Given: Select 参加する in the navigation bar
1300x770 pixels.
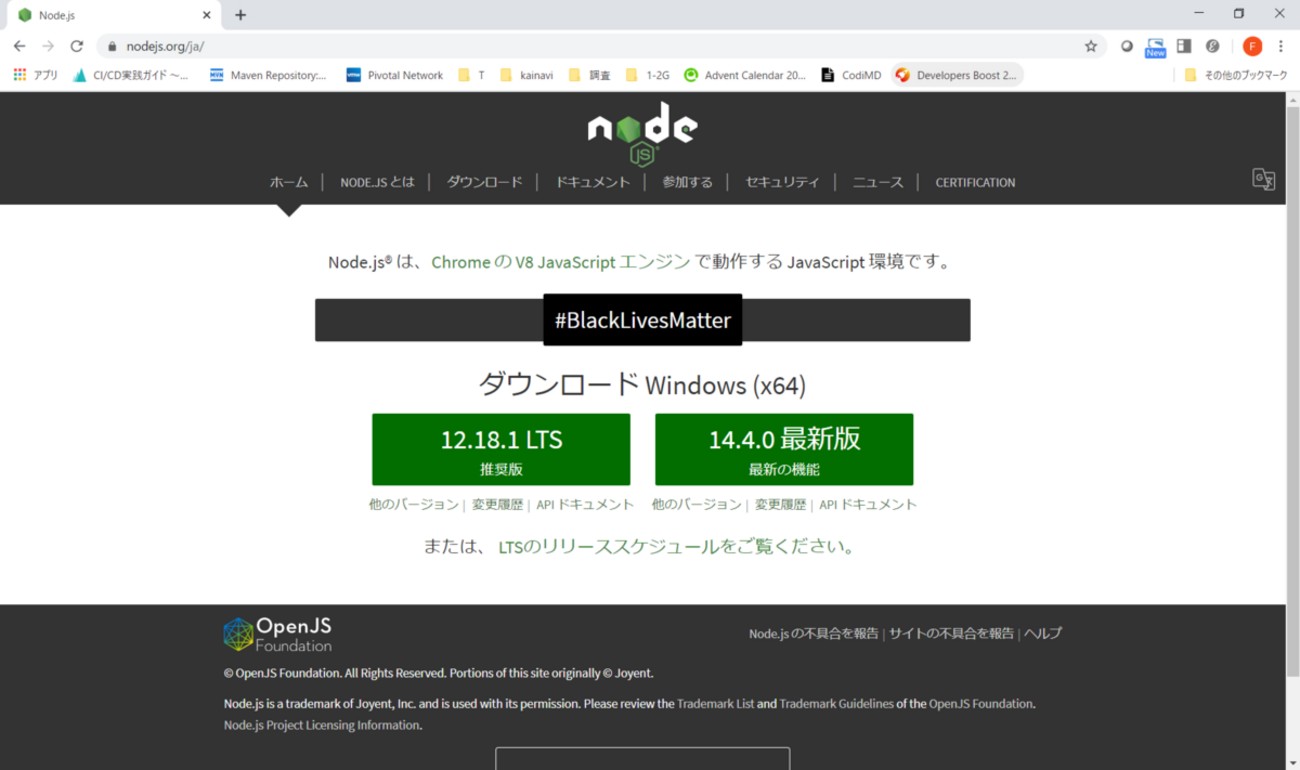Looking at the screenshot, I should 688,182.
